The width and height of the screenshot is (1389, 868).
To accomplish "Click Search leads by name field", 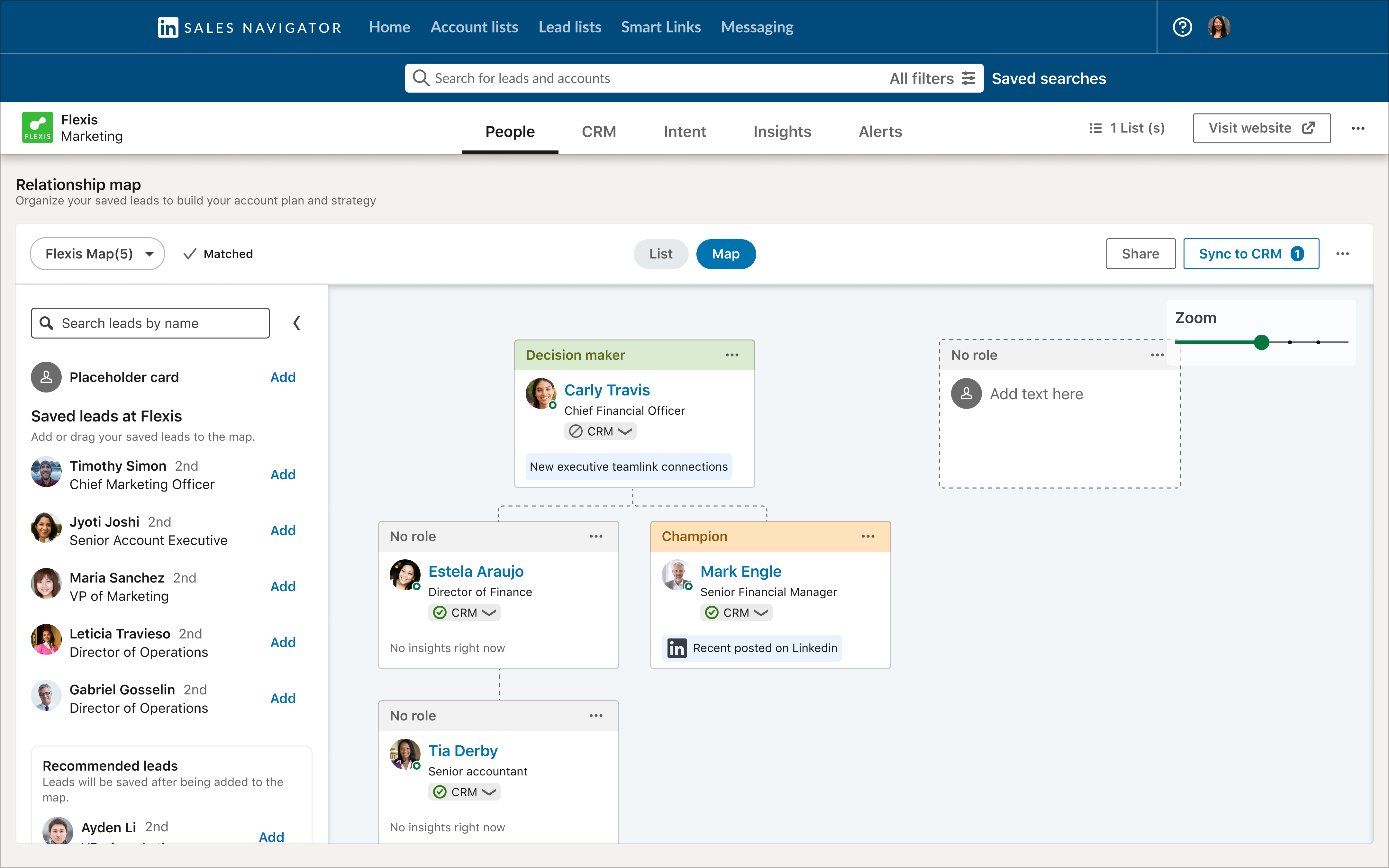I will [x=150, y=323].
